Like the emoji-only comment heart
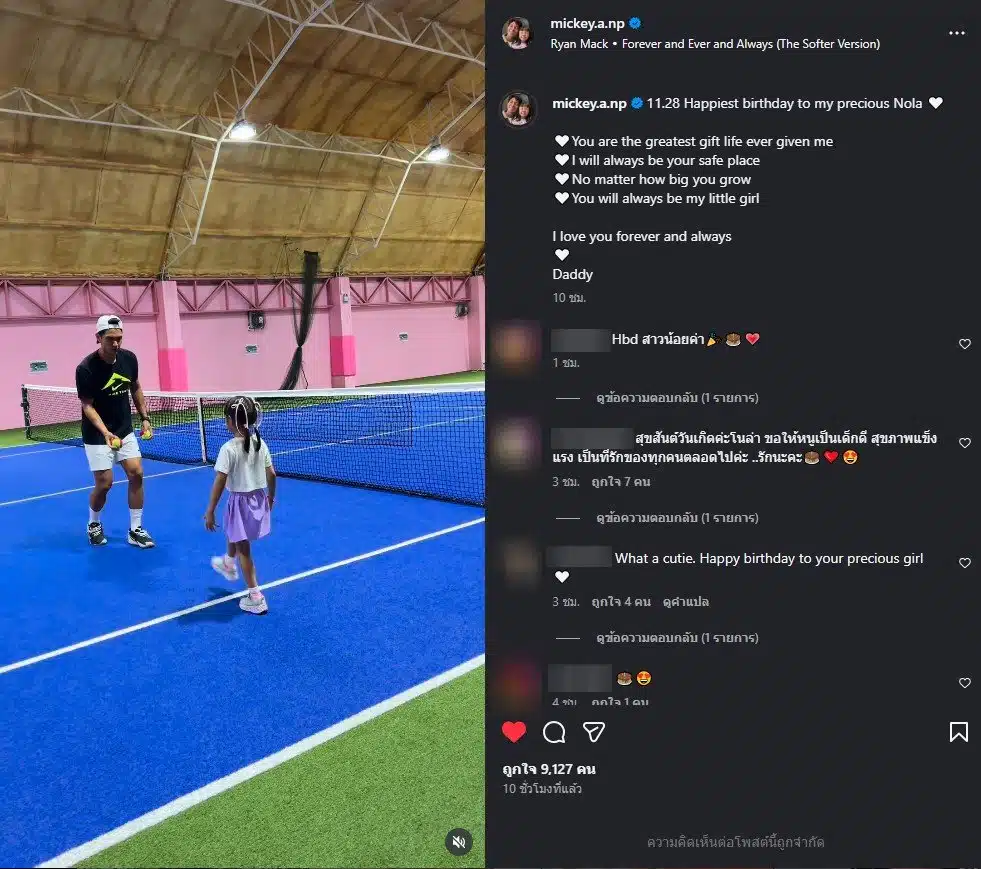 pyautogui.click(x=965, y=683)
